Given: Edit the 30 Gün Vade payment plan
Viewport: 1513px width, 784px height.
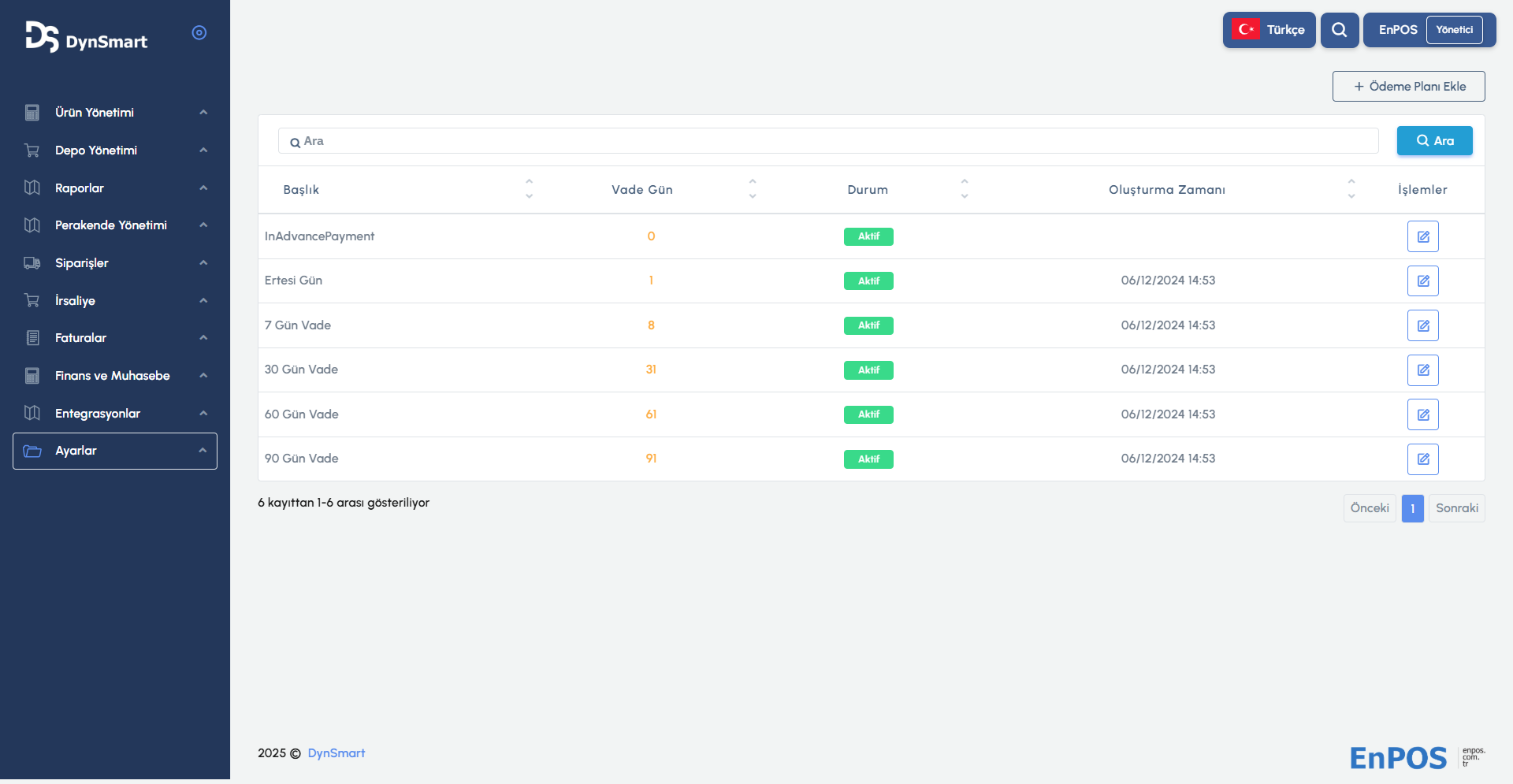Looking at the screenshot, I should point(1422,370).
